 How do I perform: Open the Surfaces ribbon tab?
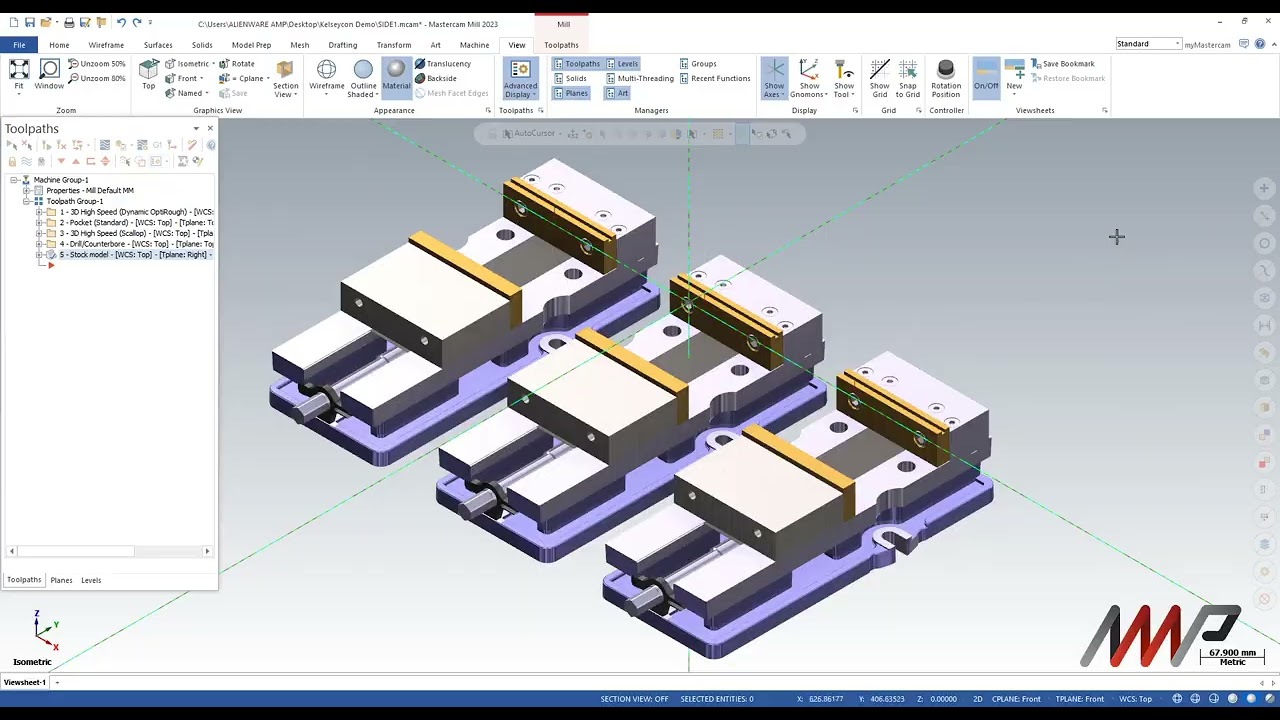[x=158, y=45]
